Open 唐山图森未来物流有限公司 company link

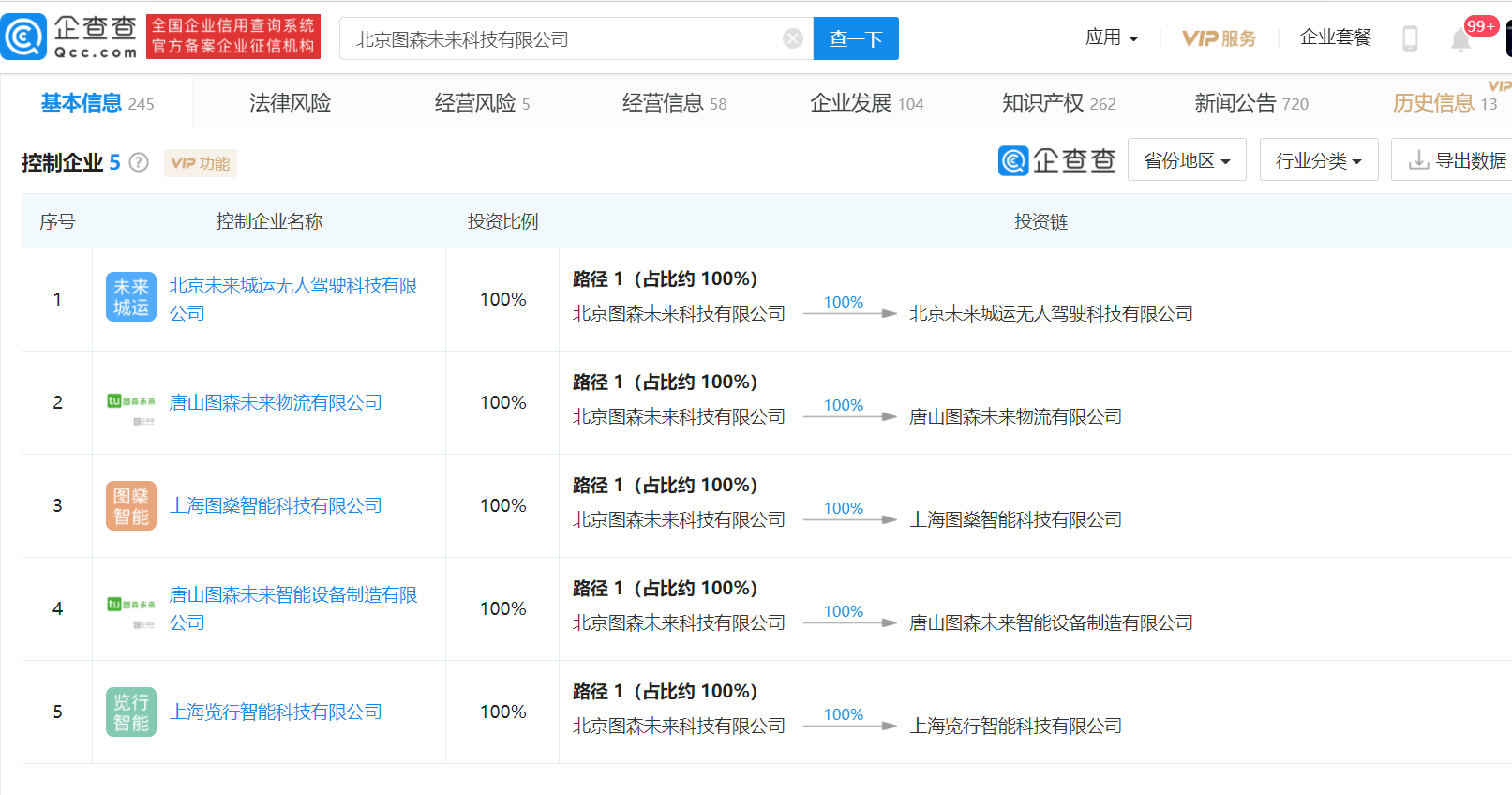(276, 402)
